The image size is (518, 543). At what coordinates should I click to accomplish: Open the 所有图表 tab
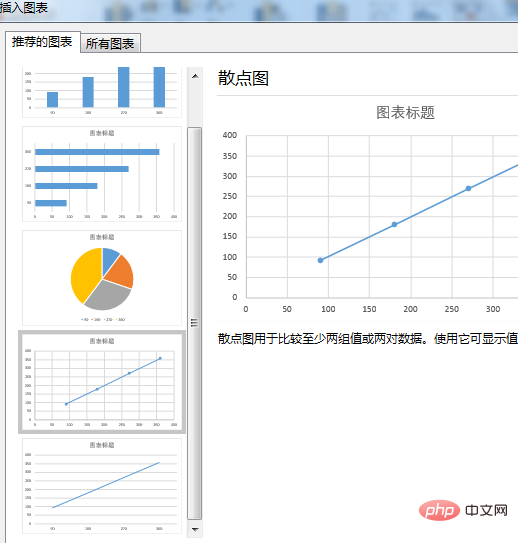[110, 43]
